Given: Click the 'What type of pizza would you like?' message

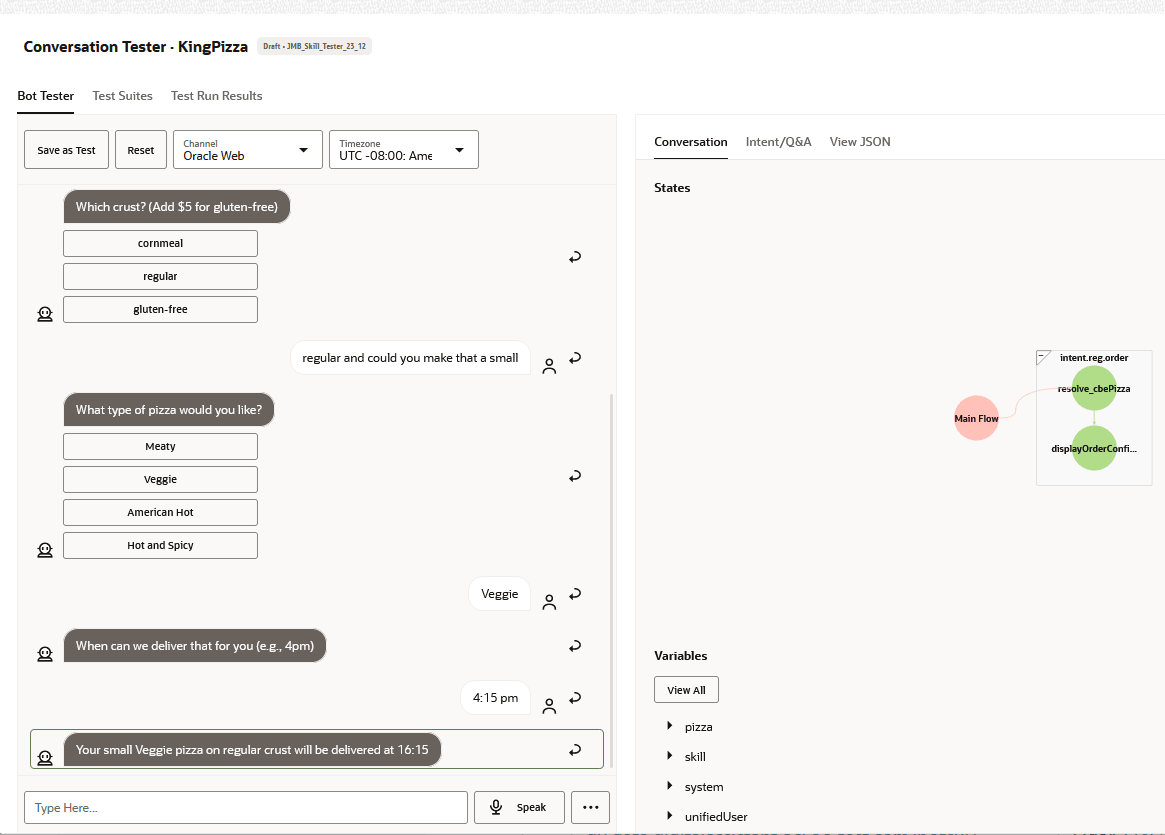Looking at the screenshot, I should pos(169,409).
